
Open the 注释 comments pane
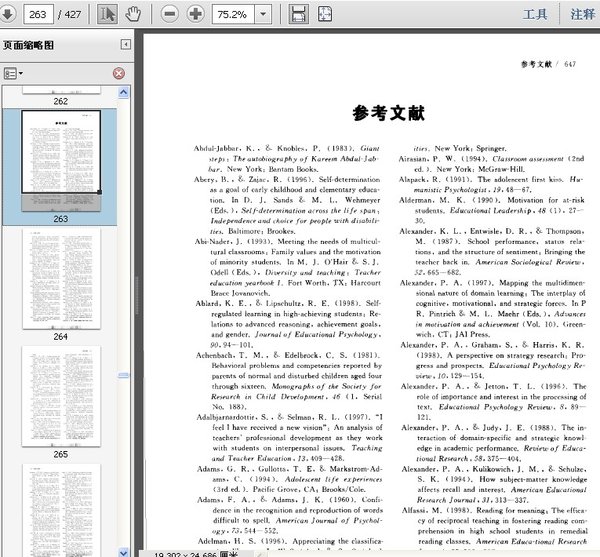click(x=582, y=14)
